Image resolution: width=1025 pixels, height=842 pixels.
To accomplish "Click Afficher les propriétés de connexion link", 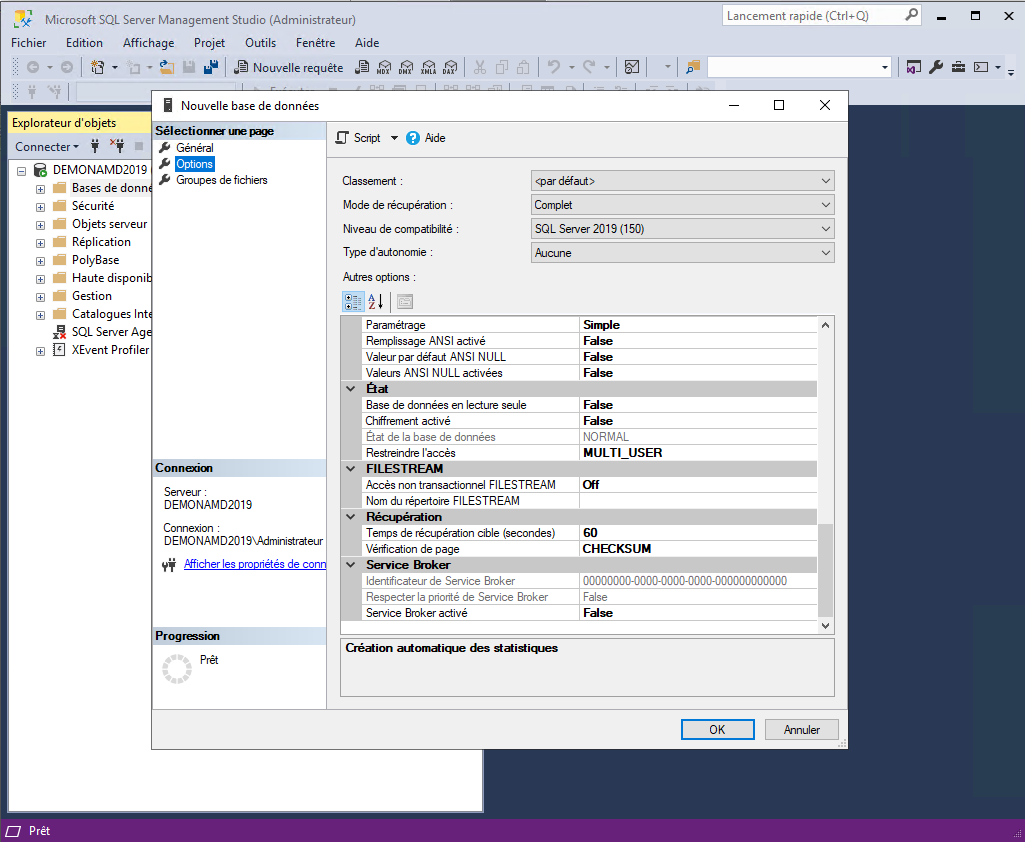I will click(254, 564).
